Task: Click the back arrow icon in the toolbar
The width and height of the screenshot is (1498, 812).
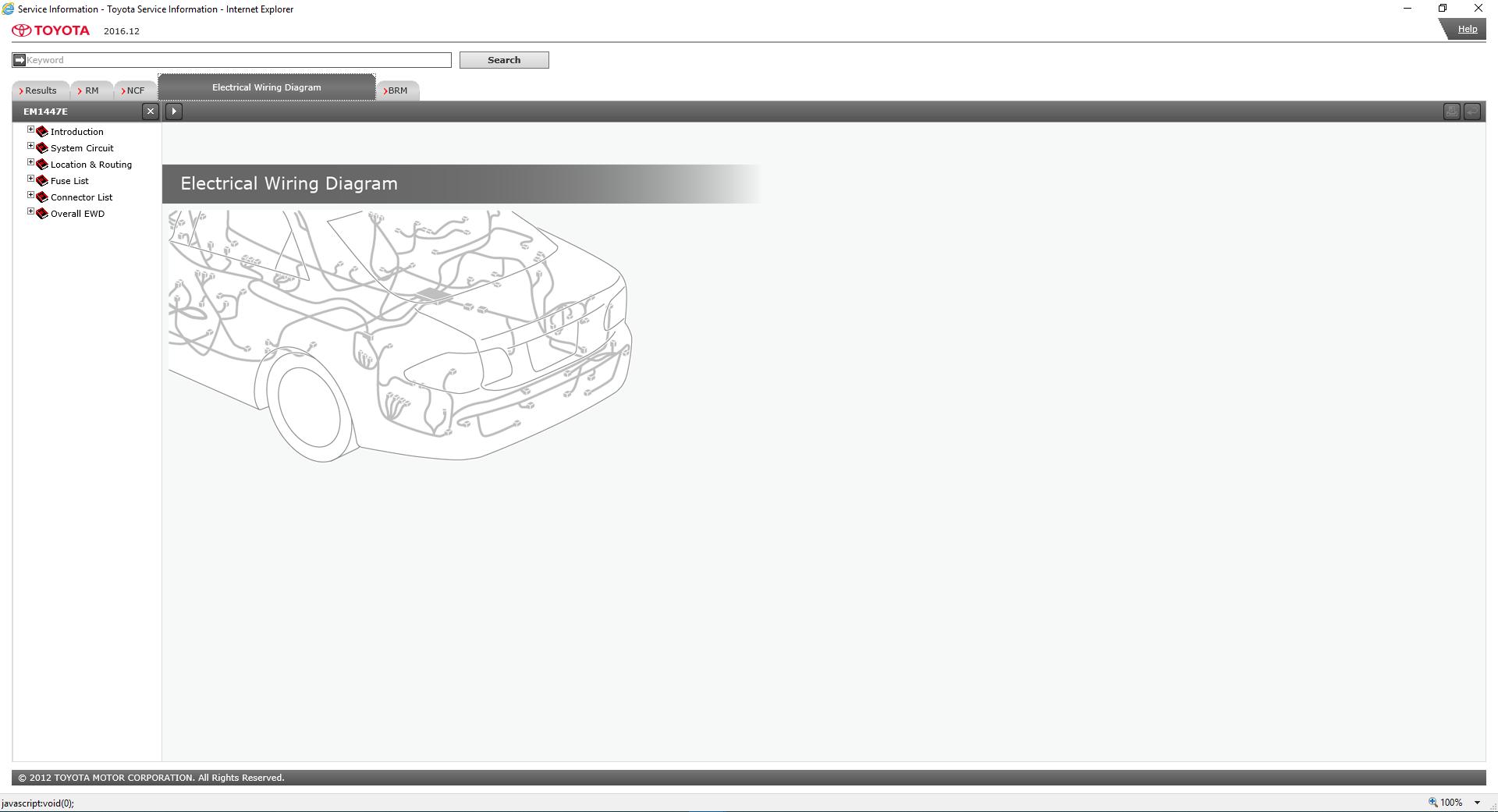Action: pos(1472,112)
